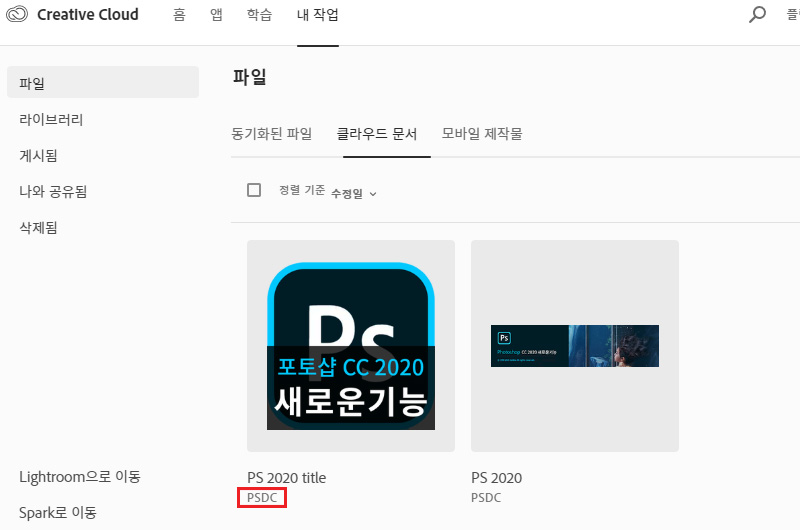800x530 pixels.
Task: Tick the select-all checkbox
Action: (254, 190)
